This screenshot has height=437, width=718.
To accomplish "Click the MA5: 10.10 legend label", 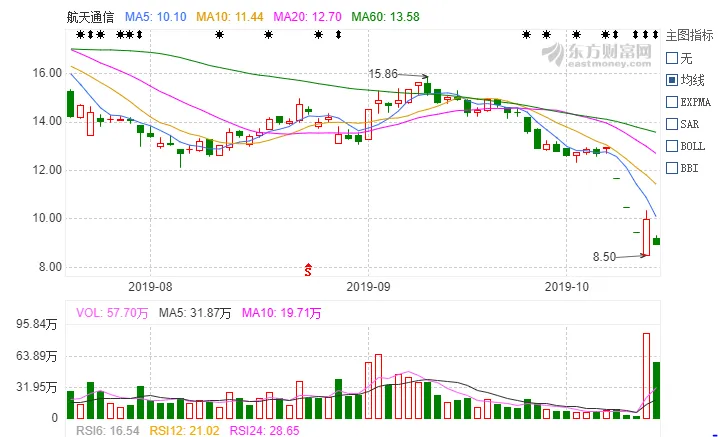I will click(x=156, y=17).
